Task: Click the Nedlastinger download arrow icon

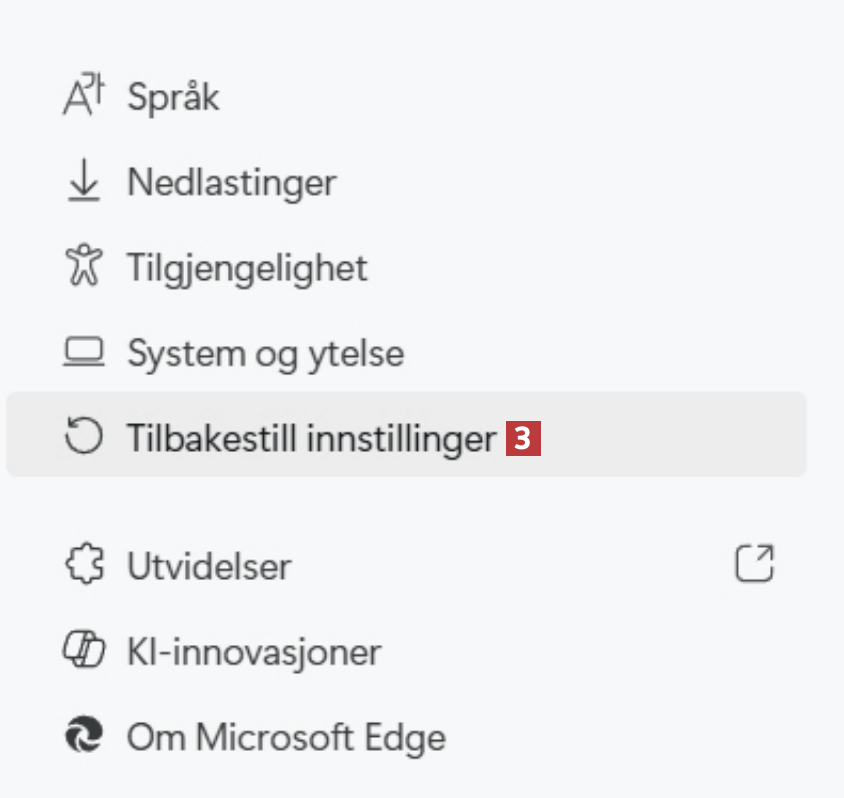Action: click(x=84, y=182)
